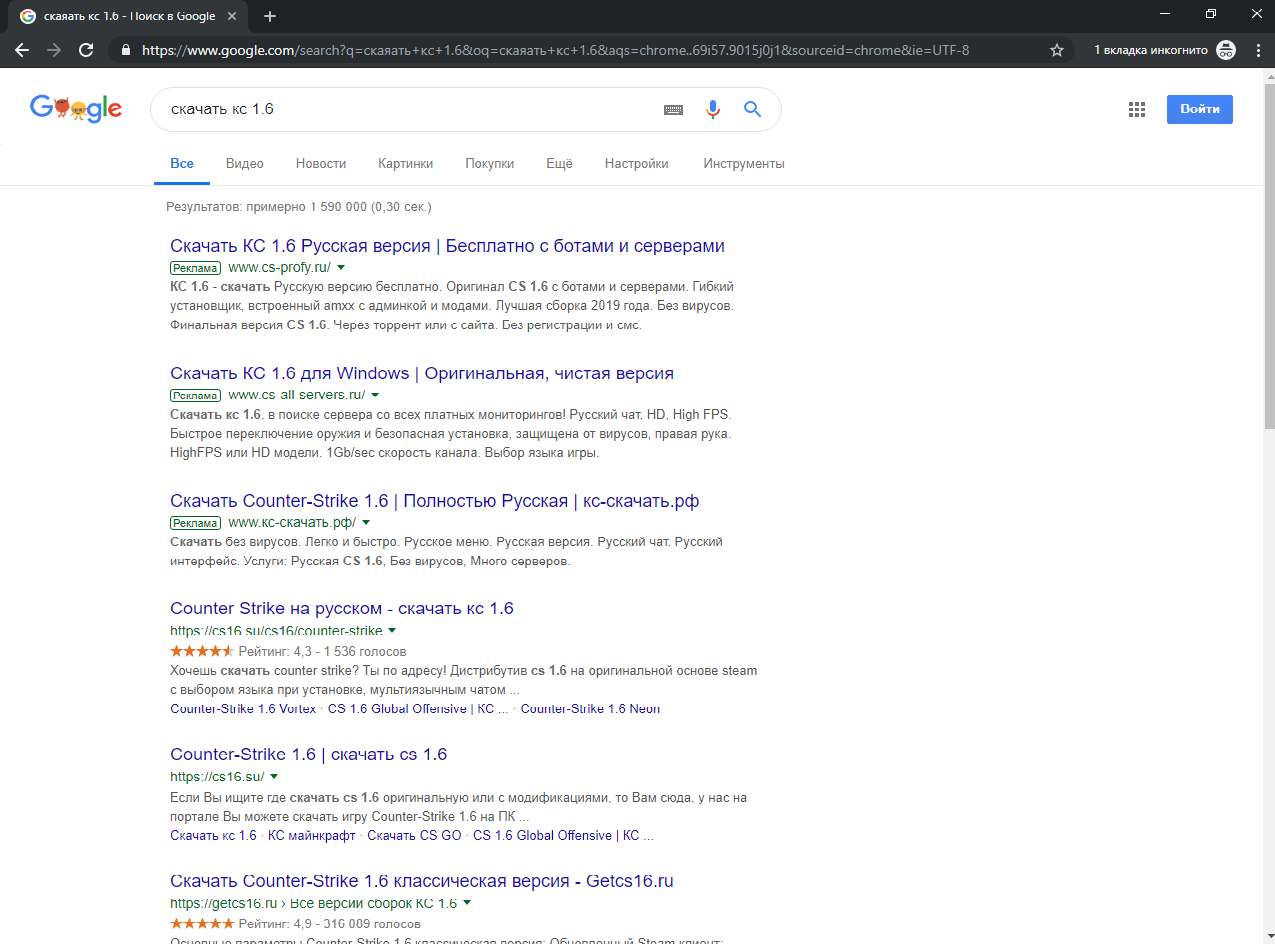
Task: Expand arrow next to cs16.su/cs16/counter-strike
Action: click(392, 631)
